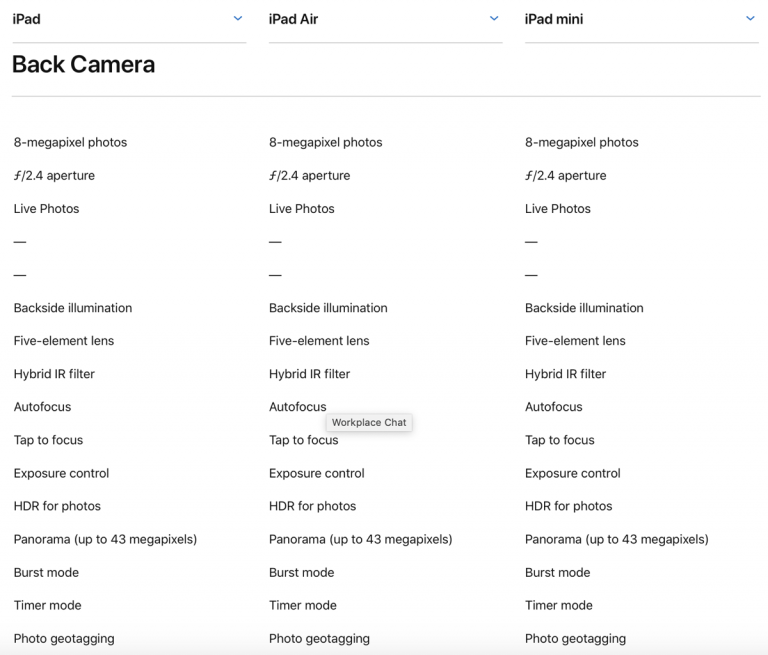The width and height of the screenshot is (768, 655).
Task: Click 'Timer mode' in iPad mini column
Action: [558, 605]
